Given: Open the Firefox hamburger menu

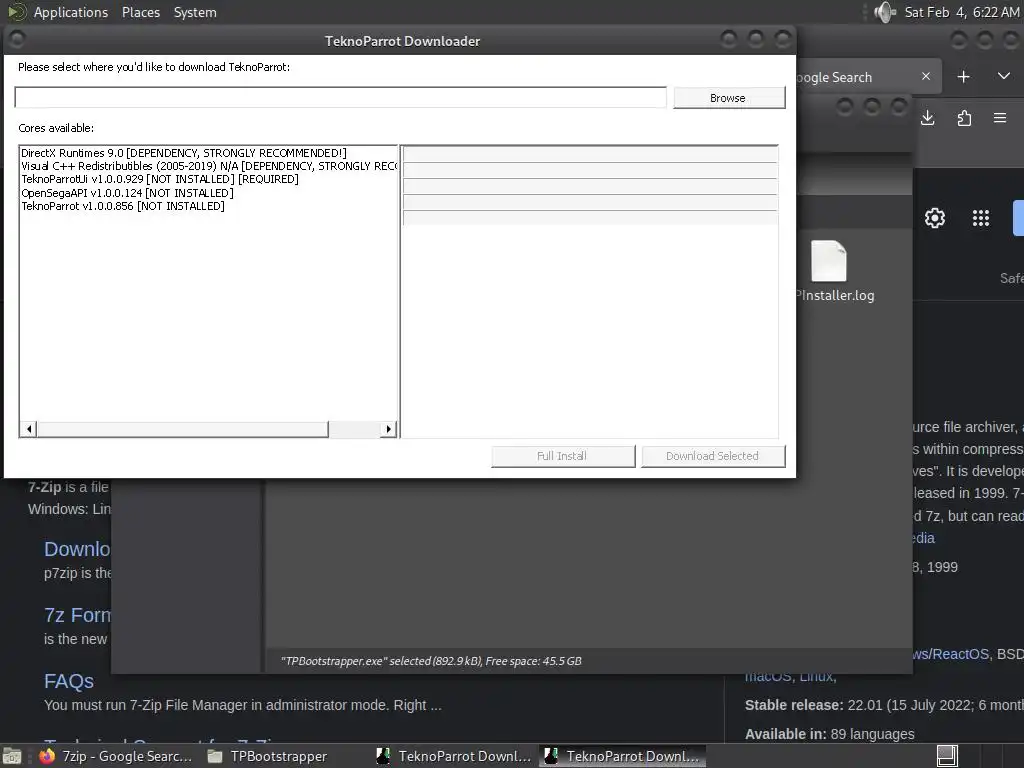Looking at the screenshot, I should pyautogui.click(x=1000, y=118).
